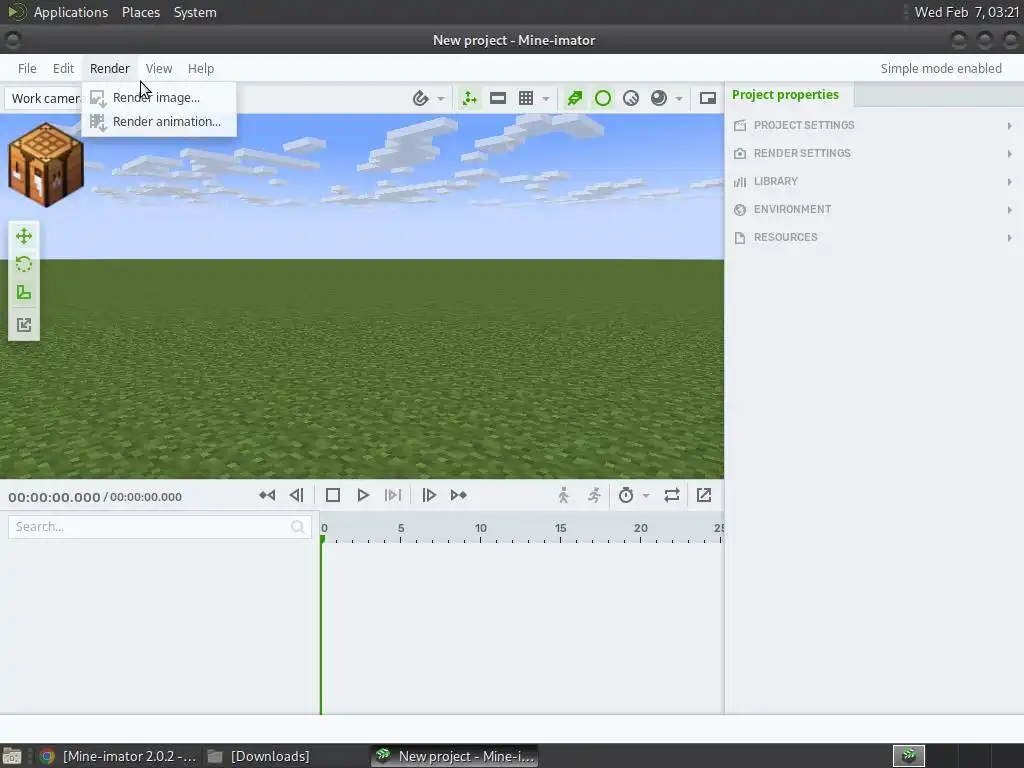Open stopwatch interval dropdown arrow

coord(646,496)
